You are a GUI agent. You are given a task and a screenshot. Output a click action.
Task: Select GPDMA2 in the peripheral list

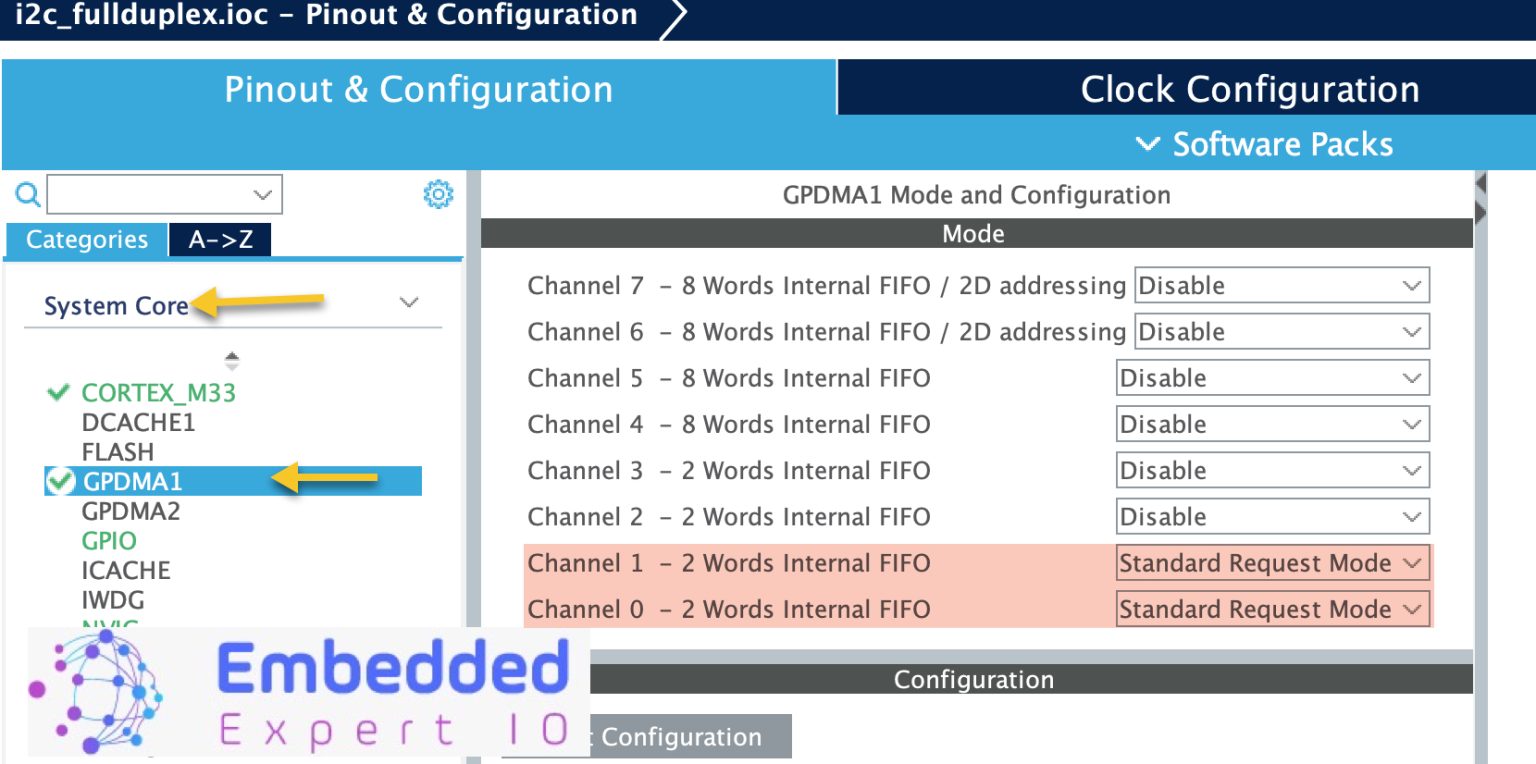pyautogui.click(x=131, y=512)
